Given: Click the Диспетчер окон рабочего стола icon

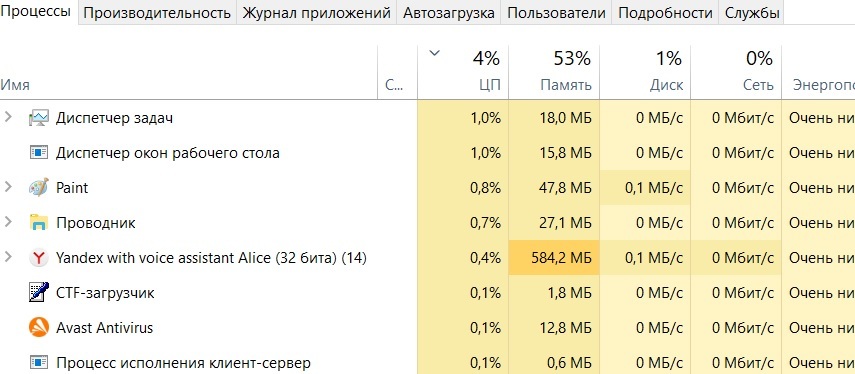Looking at the screenshot, I should (39, 153).
